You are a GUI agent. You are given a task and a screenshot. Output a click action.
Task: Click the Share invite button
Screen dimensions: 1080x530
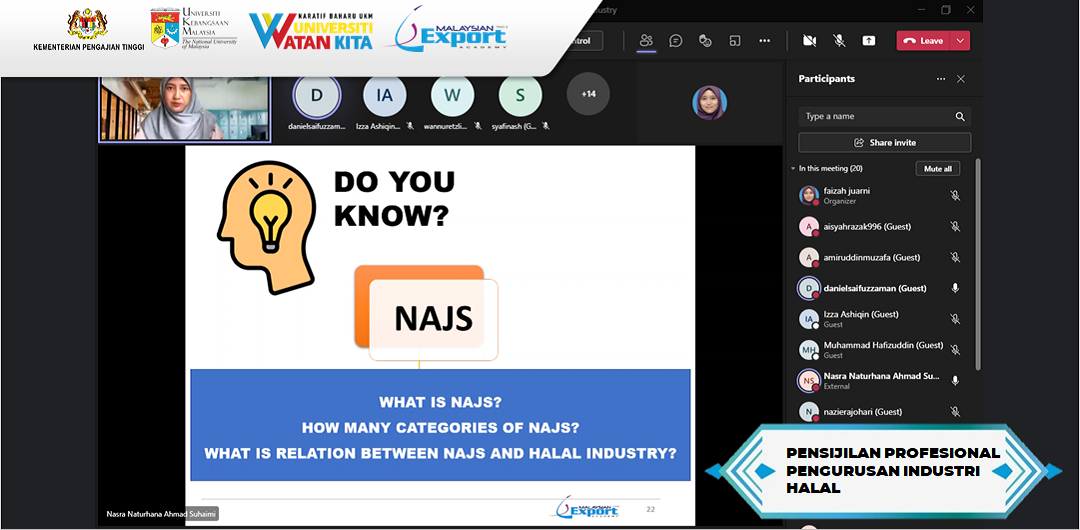(884, 143)
